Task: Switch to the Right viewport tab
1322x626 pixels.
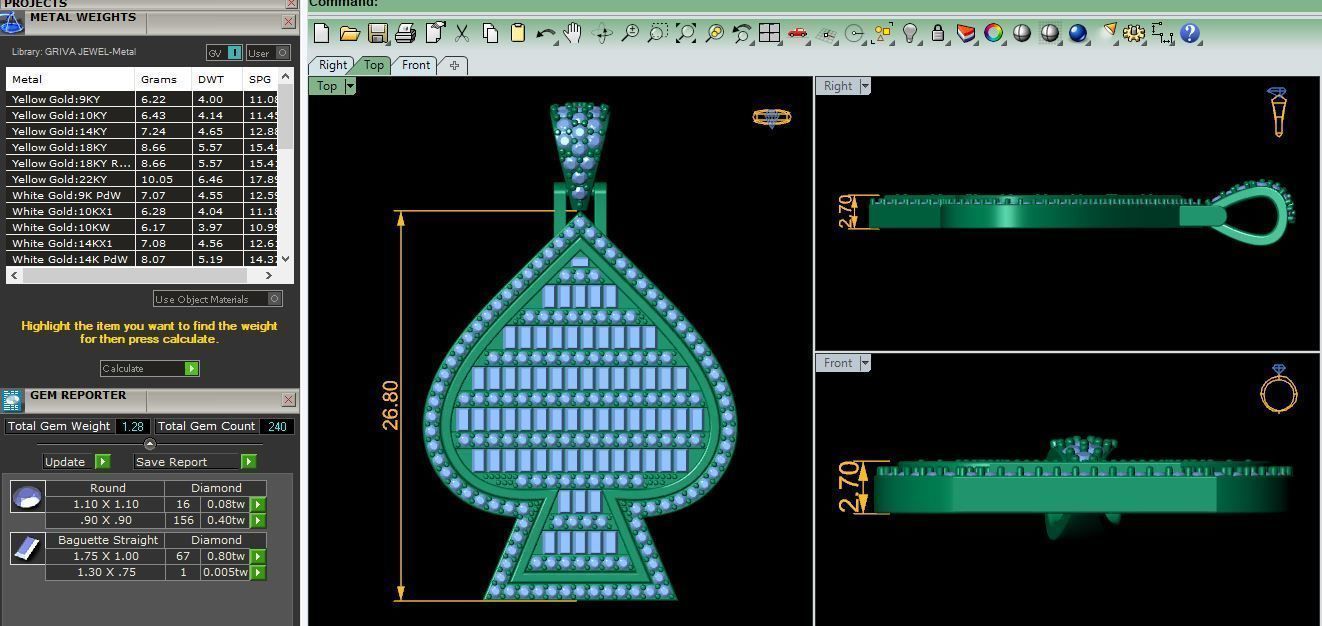Action: point(332,65)
